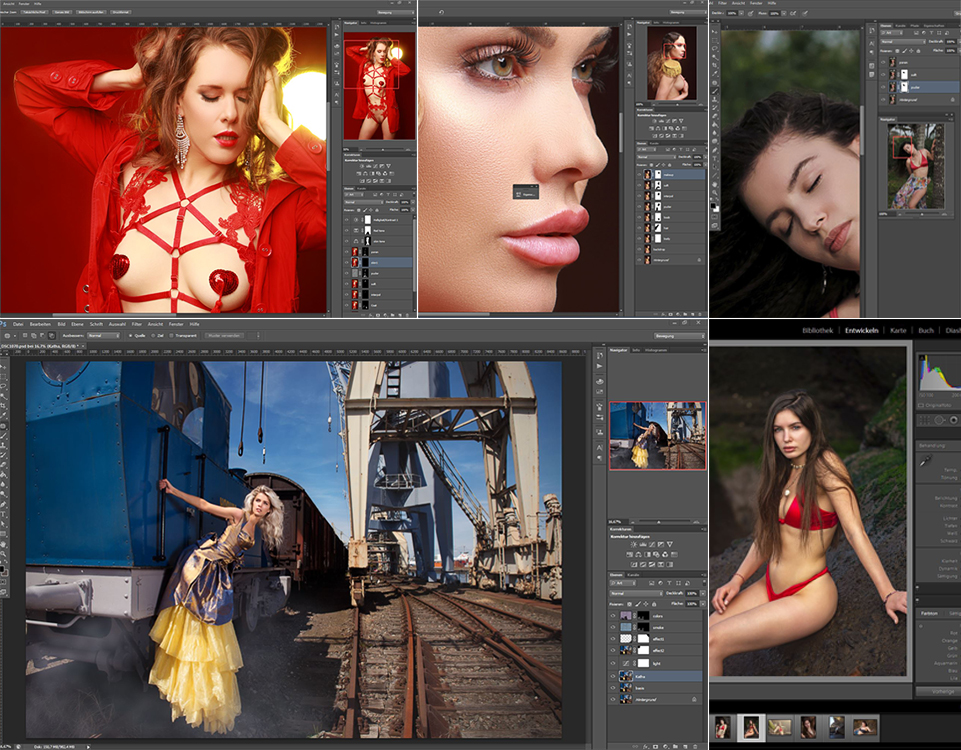Open the Bearbeiten menu
This screenshot has width=961, height=750.
tap(40, 324)
